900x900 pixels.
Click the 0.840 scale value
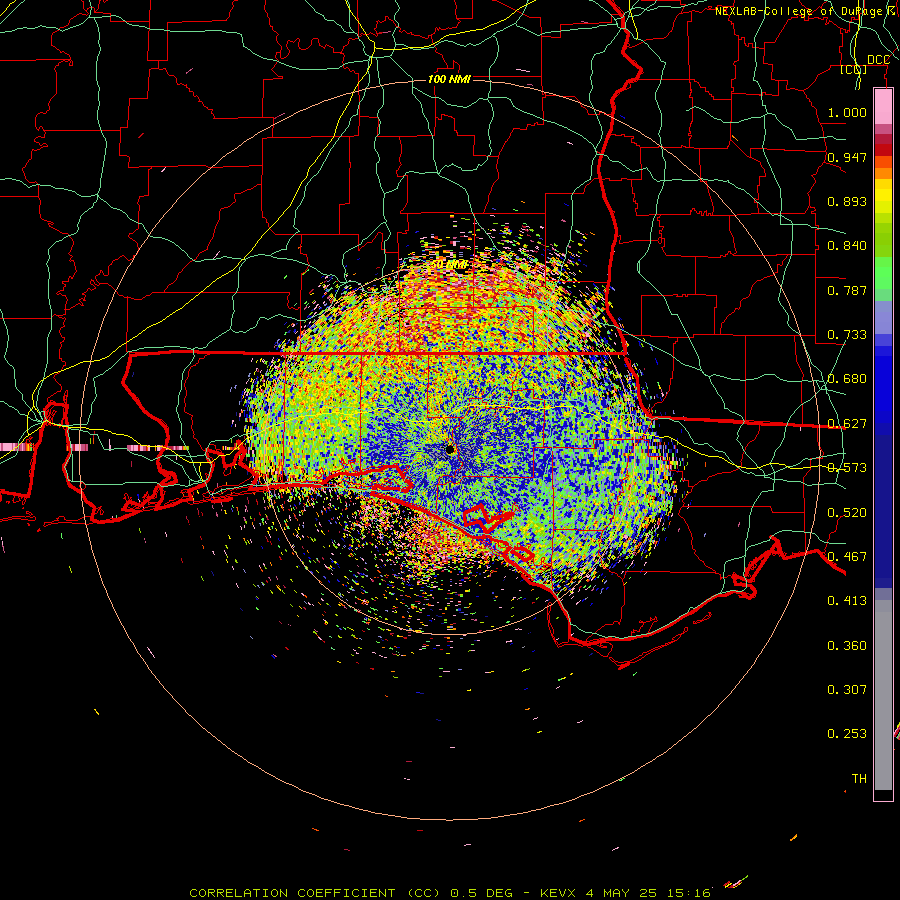(847, 245)
